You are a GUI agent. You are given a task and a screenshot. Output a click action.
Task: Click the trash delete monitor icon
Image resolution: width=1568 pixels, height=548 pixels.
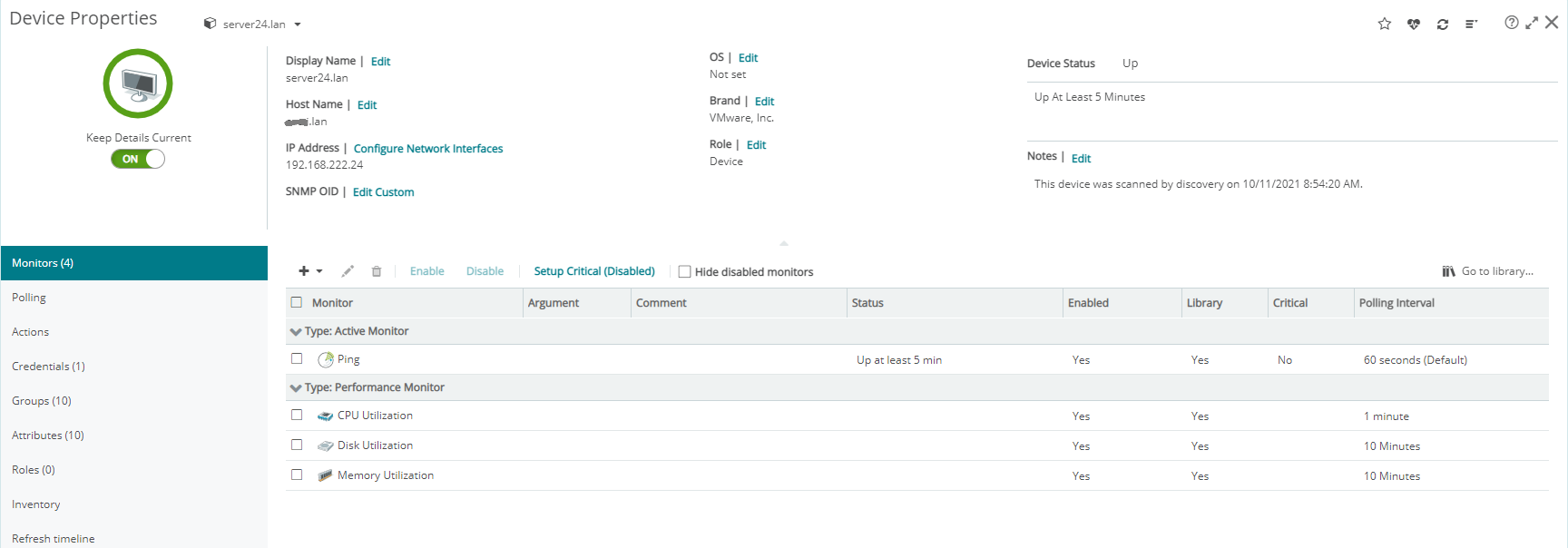pos(377,271)
